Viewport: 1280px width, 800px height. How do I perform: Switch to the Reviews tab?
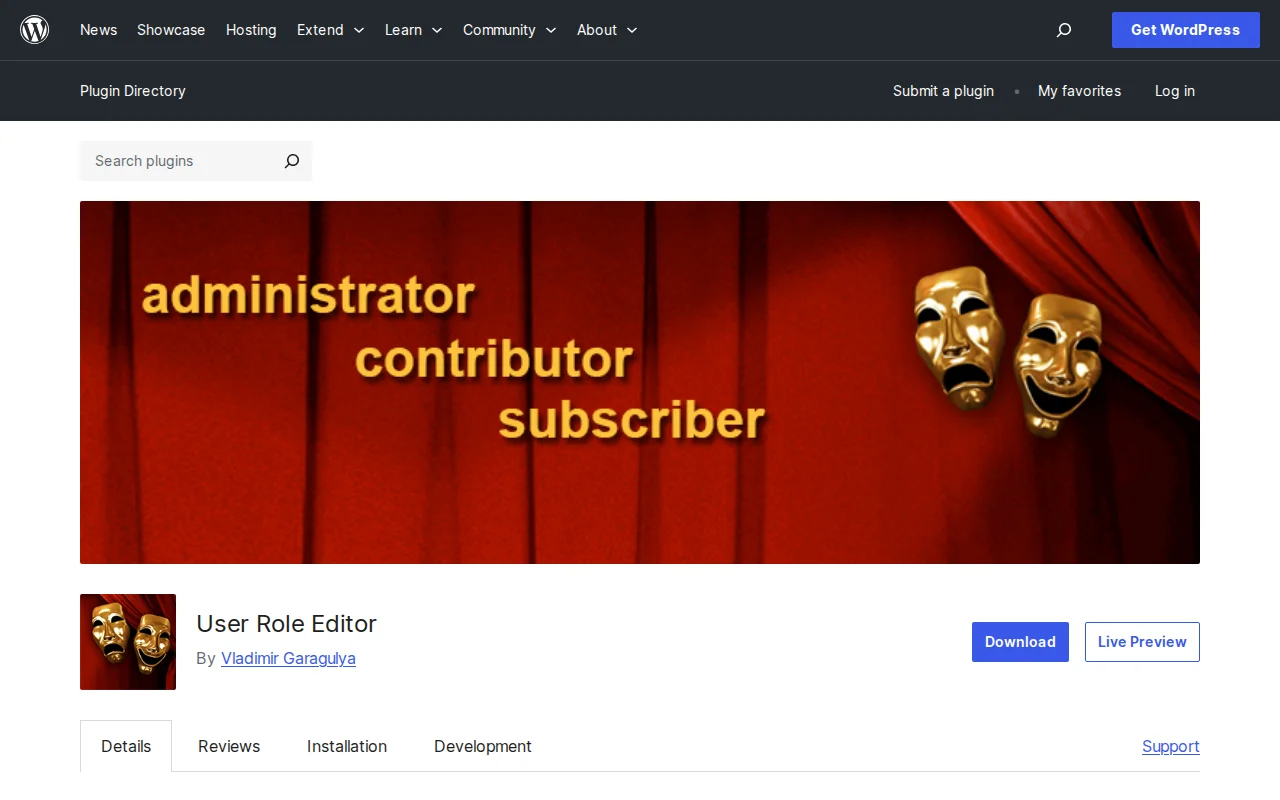pyautogui.click(x=228, y=746)
